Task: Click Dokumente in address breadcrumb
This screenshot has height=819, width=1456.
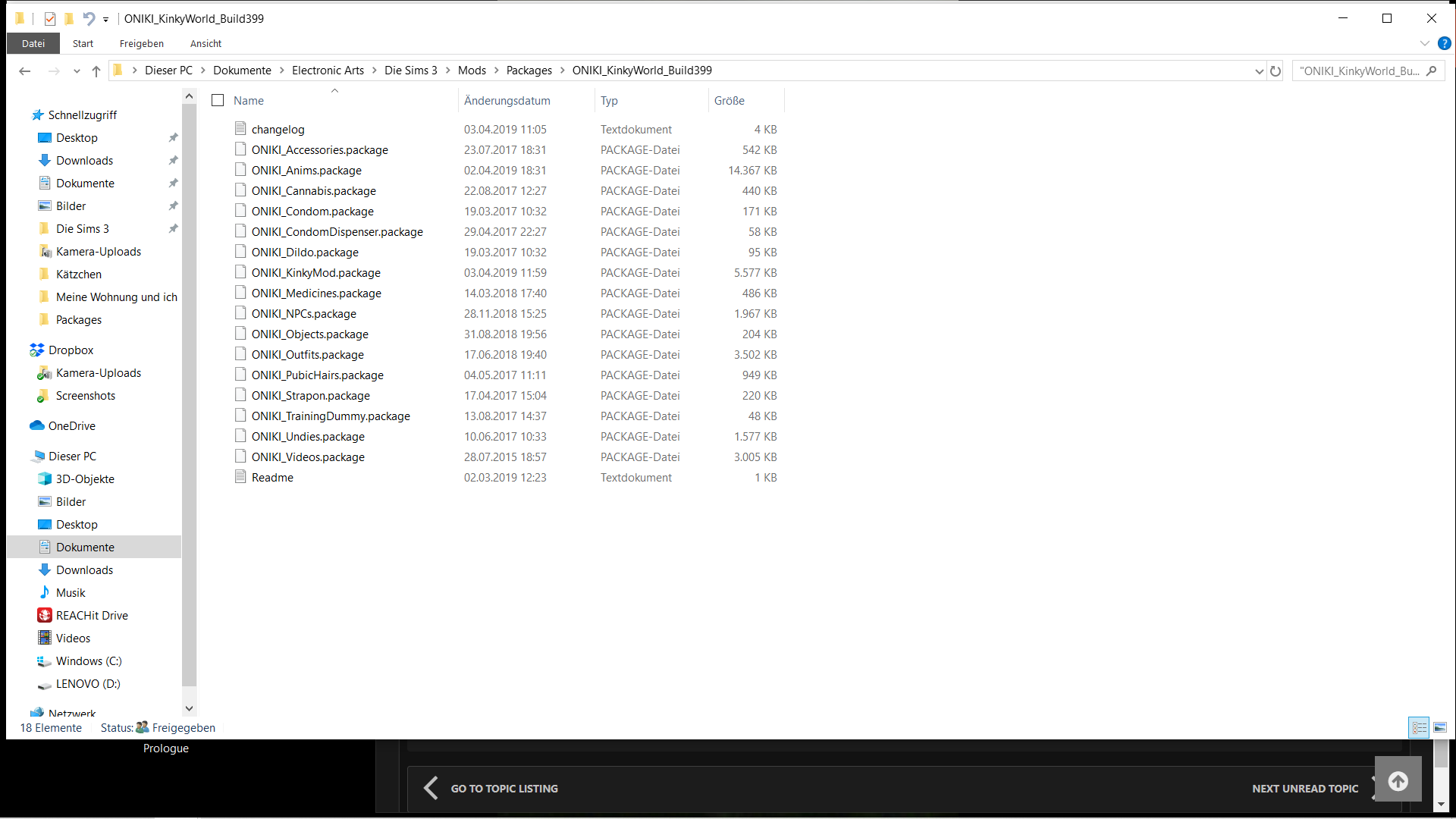Action: pyautogui.click(x=242, y=71)
